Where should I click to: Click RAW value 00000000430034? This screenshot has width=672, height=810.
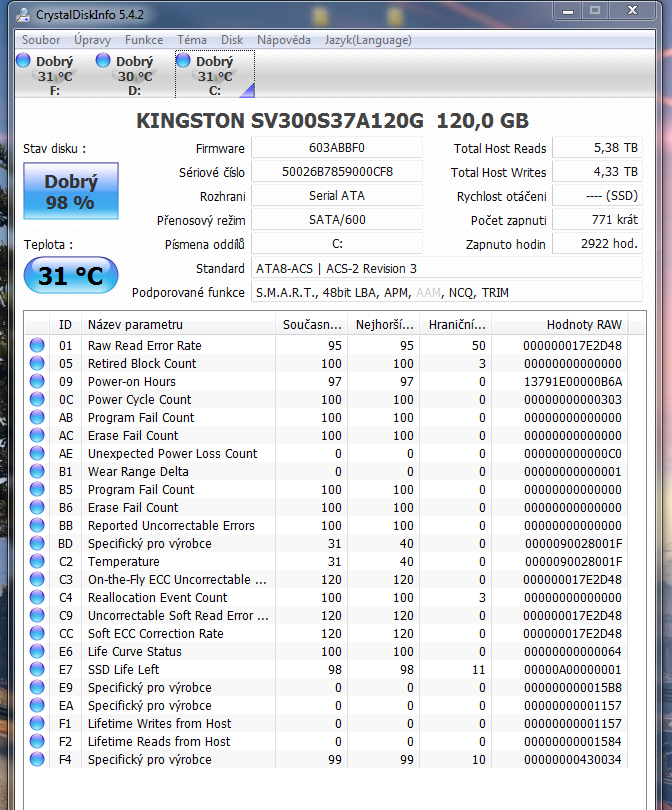pyautogui.click(x=572, y=759)
